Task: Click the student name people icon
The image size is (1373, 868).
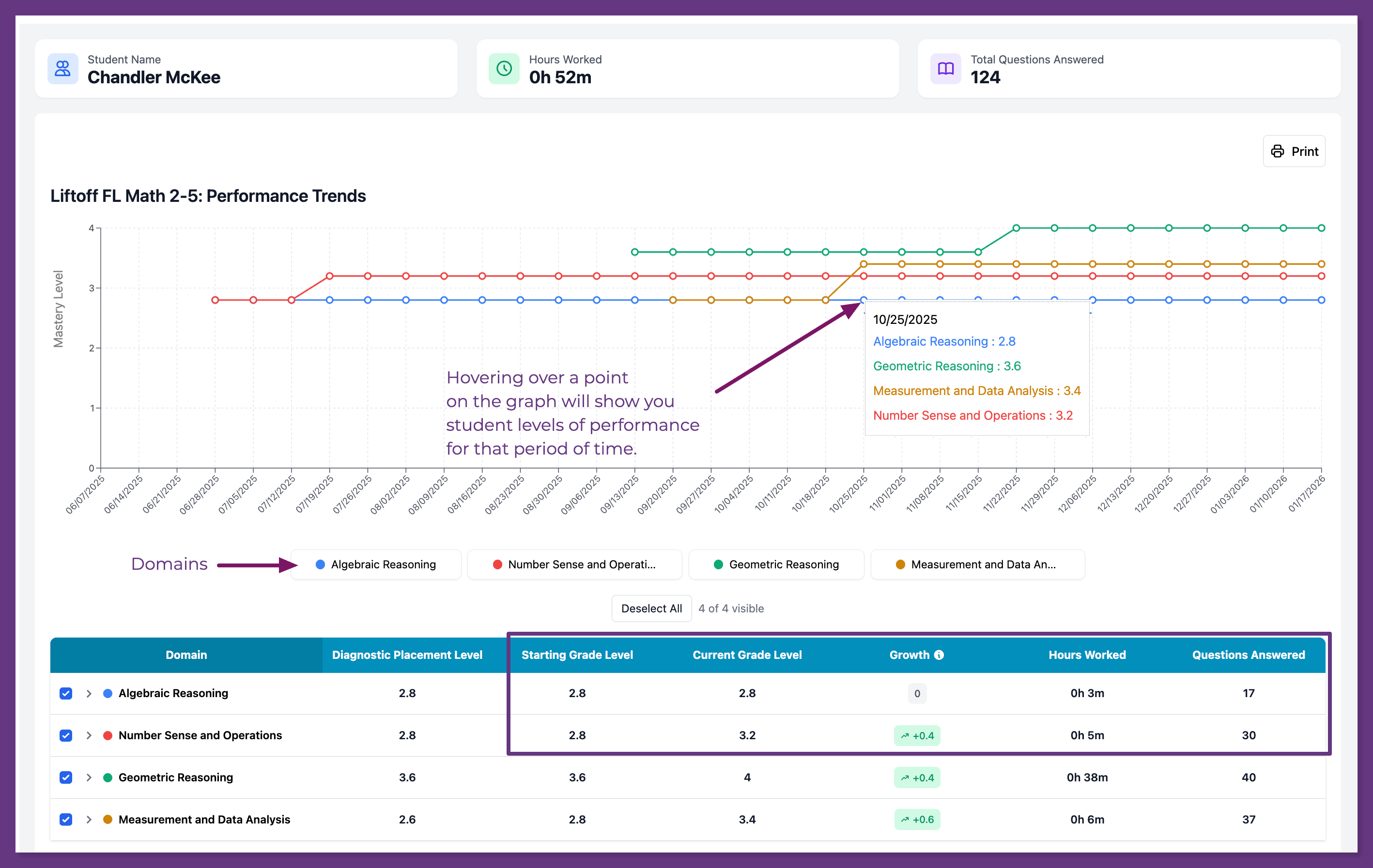Action: 63,68
